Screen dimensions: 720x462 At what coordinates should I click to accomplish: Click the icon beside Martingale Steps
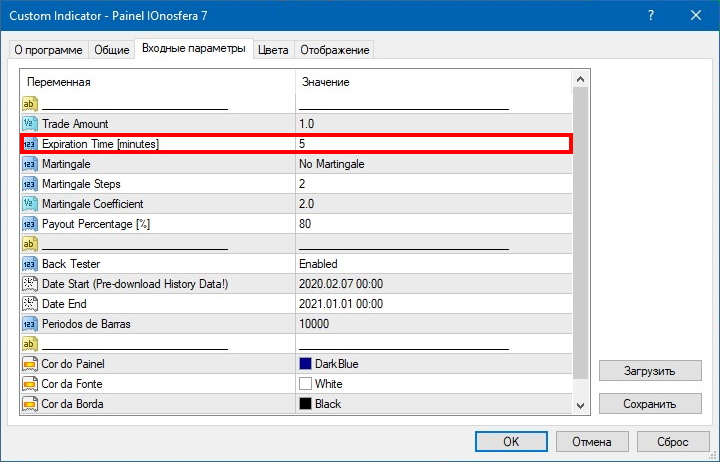point(29,184)
